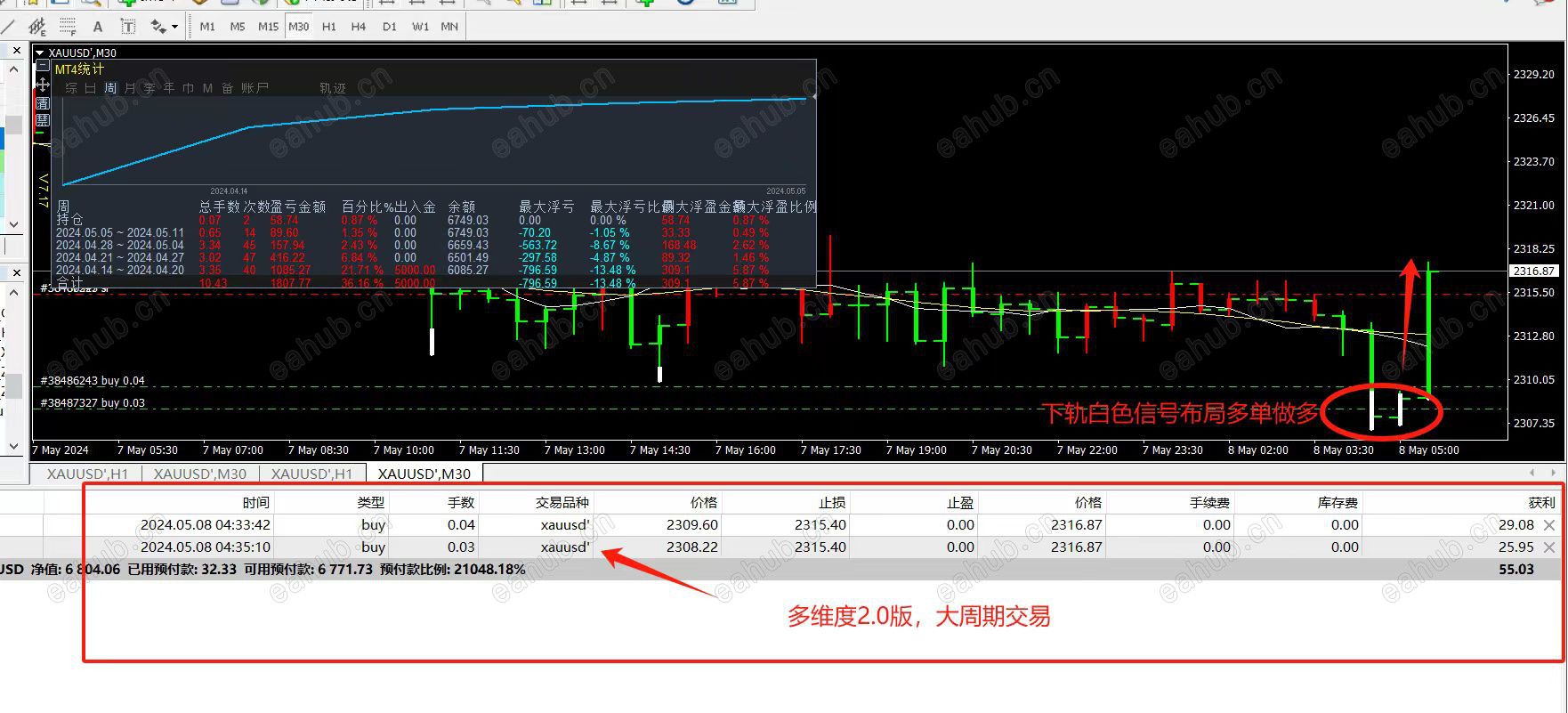Close the 0.03 lot buy order

(1549, 547)
